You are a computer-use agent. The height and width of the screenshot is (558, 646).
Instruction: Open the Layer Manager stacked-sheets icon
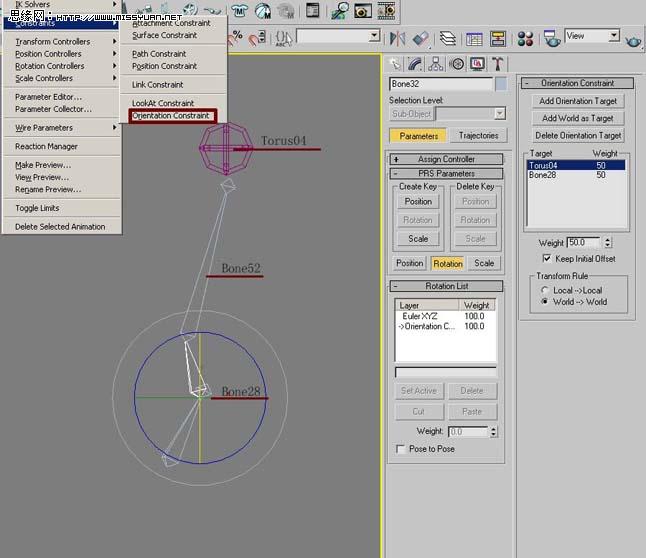pos(447,39)
